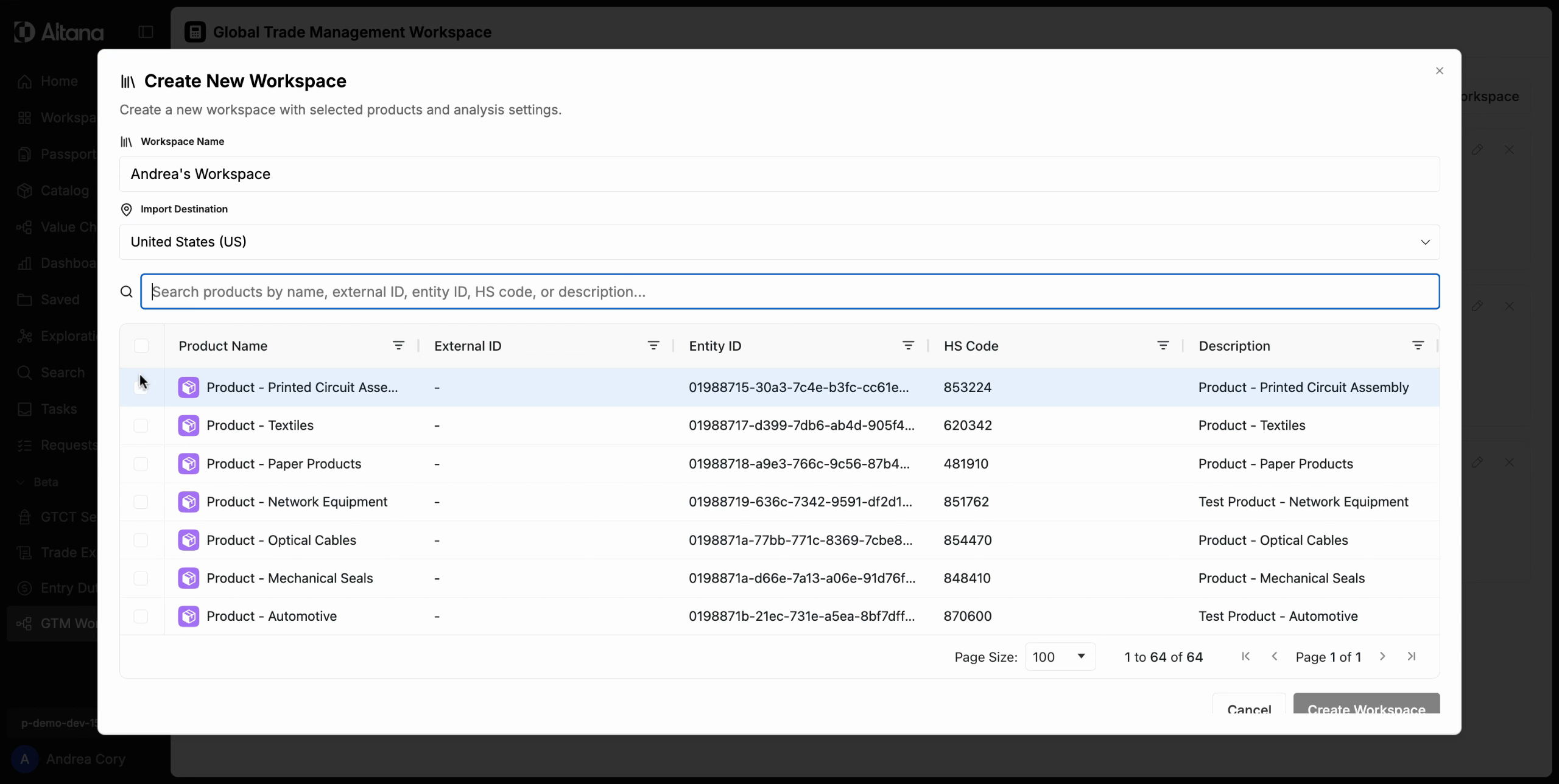The height and width of the screenshot is (784, 1559).
Task: Select the Product - Textiles row checkbox
Action: click(x=141, y=425)
